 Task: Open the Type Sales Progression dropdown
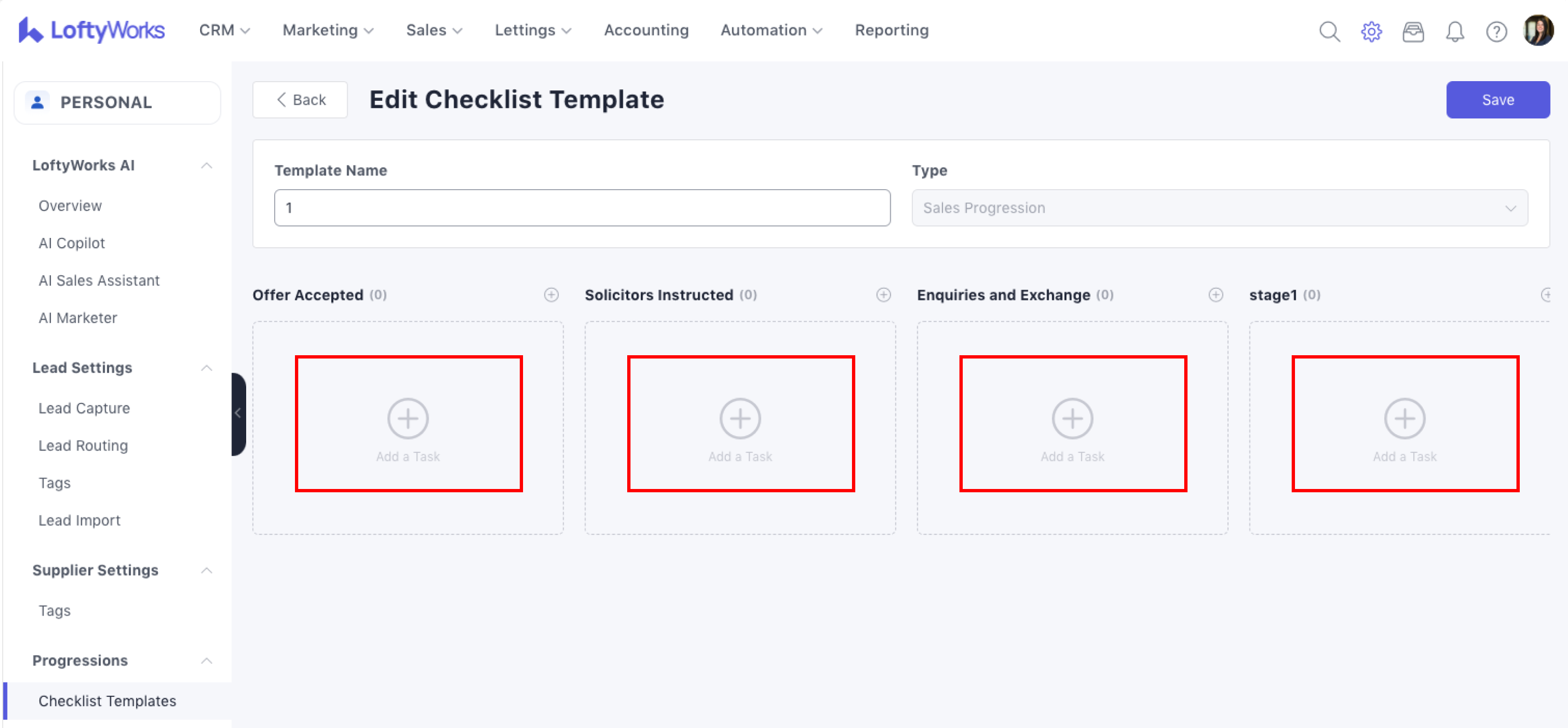click(1219, 208)
